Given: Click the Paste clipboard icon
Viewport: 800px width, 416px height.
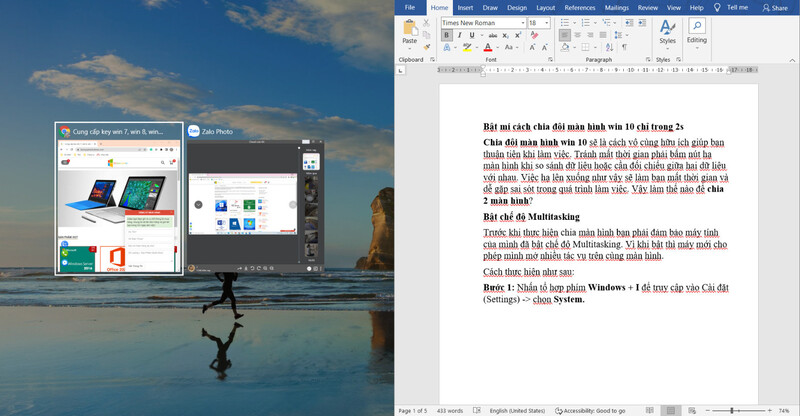Looking at the screenshot, I should [x=409, y=27].
